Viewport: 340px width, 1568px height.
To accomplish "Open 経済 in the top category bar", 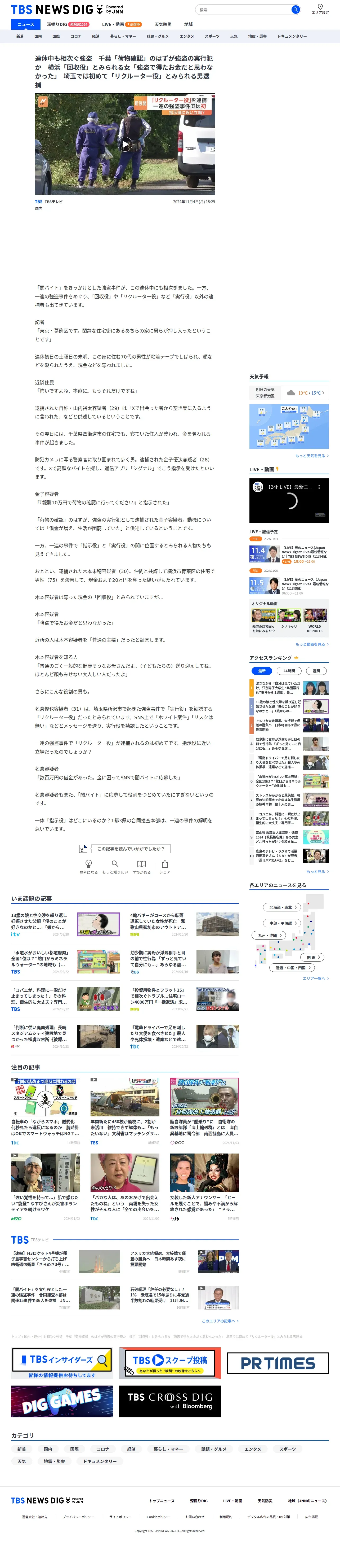I will [96, 37].
